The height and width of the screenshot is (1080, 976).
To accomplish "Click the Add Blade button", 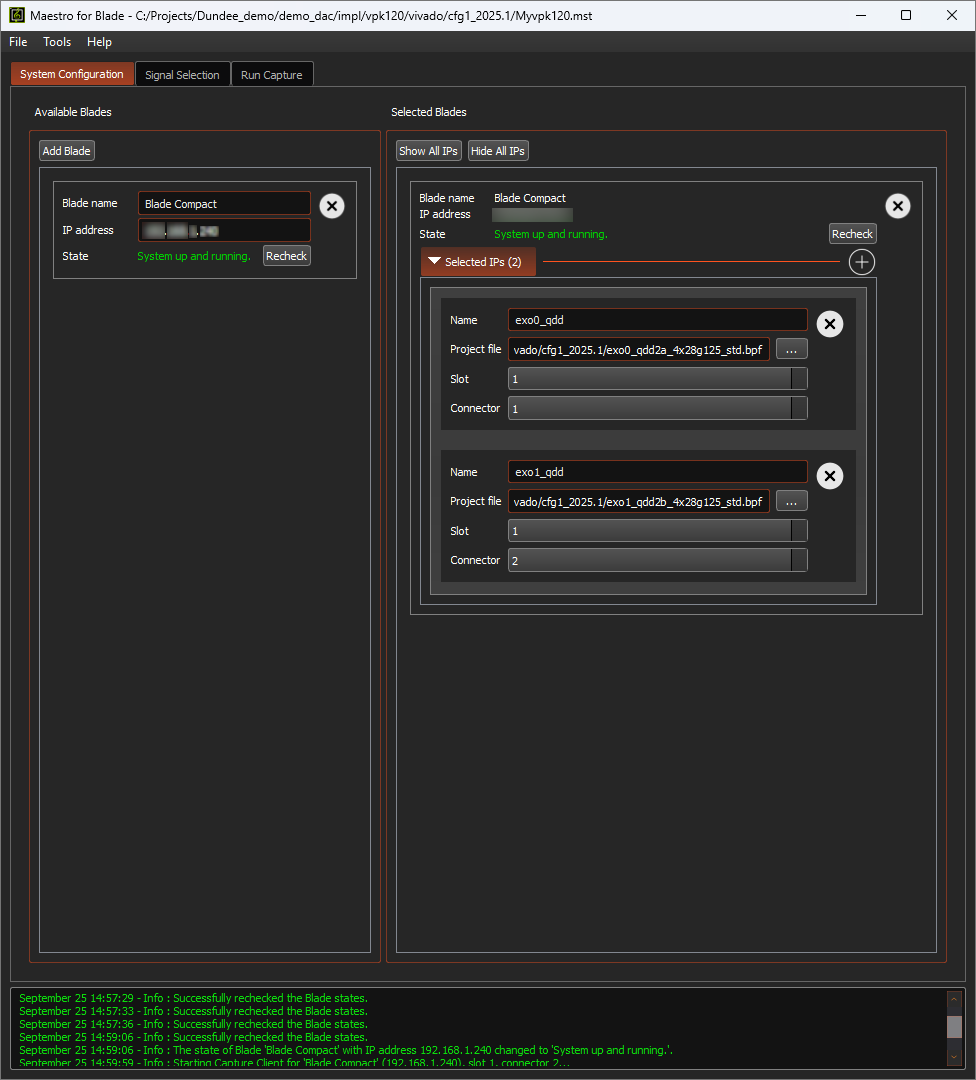I will pos(67,151).
